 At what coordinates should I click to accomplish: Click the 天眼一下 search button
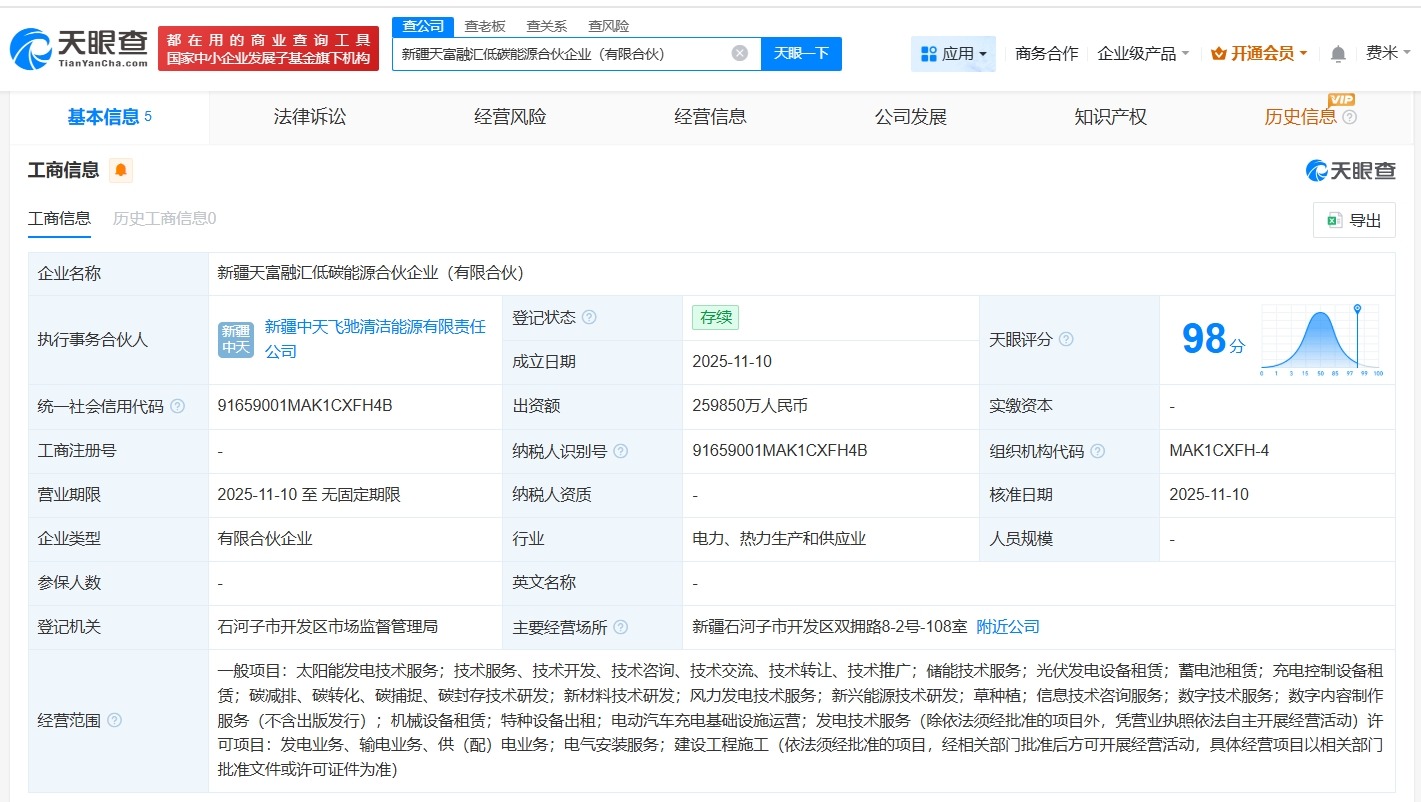801,53
